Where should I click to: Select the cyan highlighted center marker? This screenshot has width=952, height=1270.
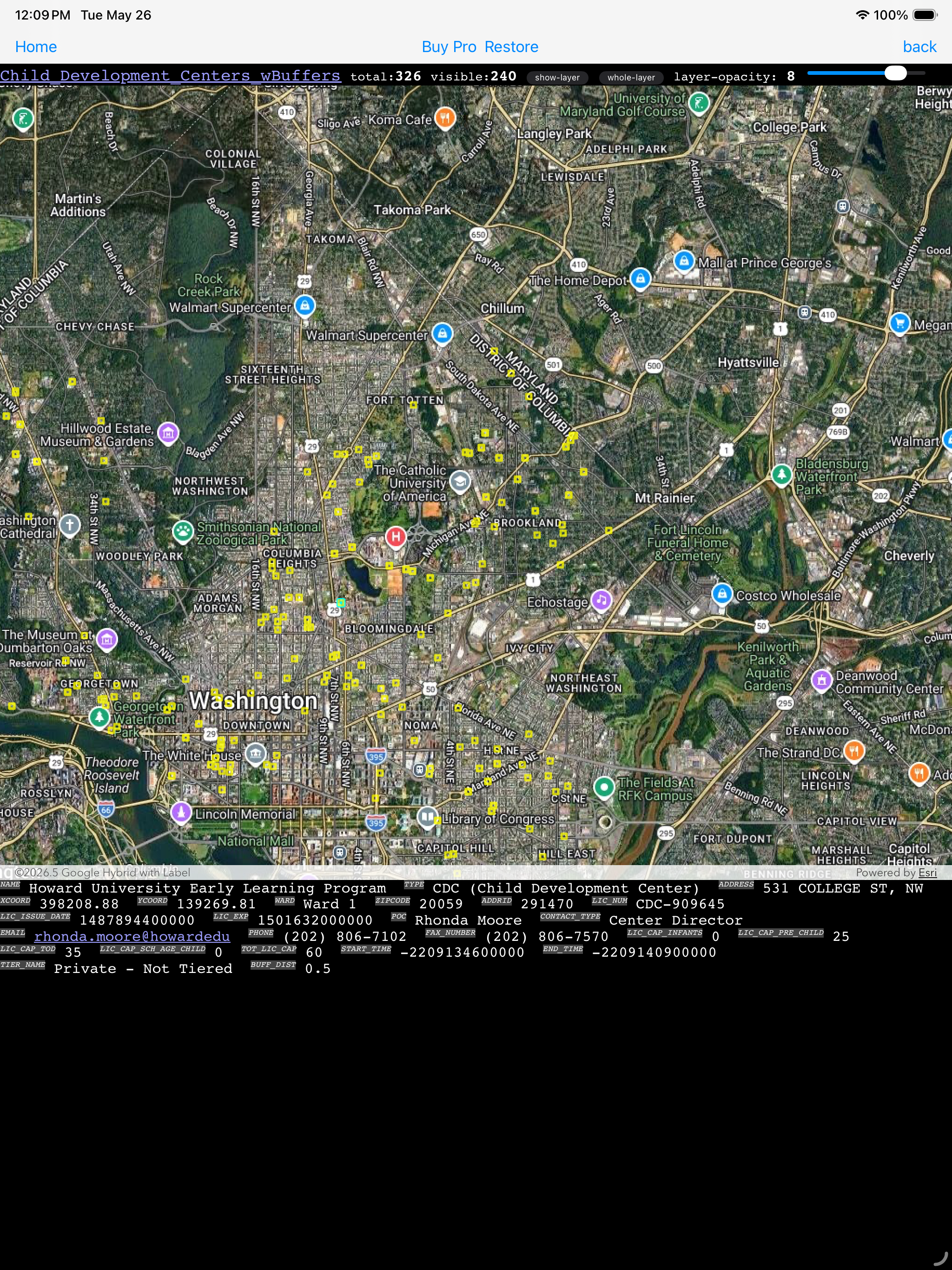tap(340, 602)
